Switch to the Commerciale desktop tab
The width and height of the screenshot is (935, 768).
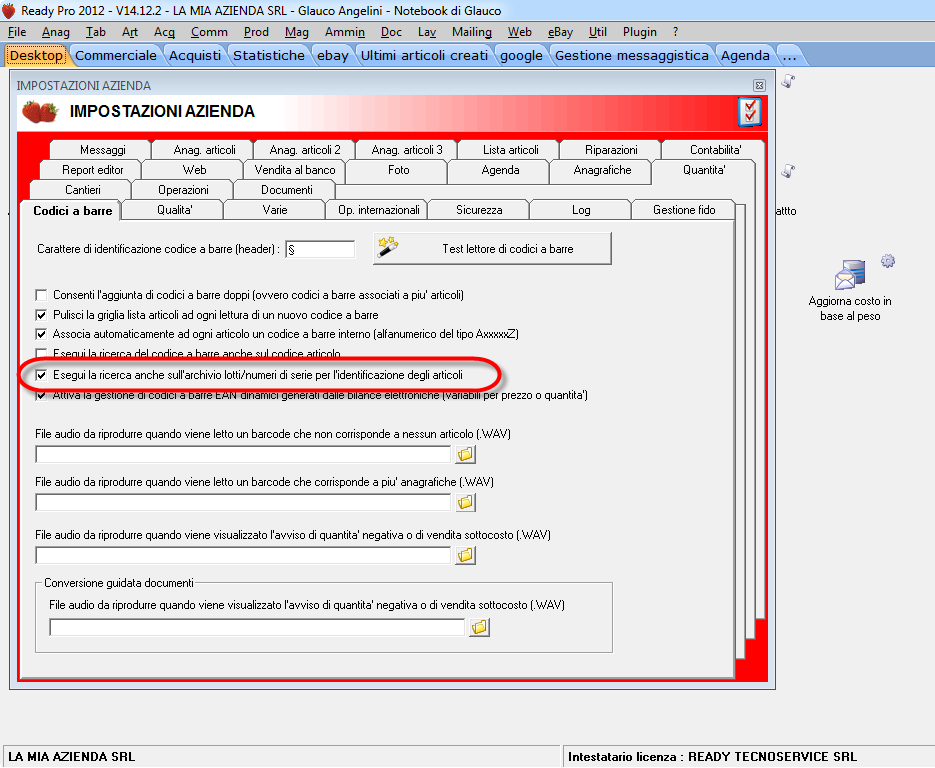coord(116,55)
